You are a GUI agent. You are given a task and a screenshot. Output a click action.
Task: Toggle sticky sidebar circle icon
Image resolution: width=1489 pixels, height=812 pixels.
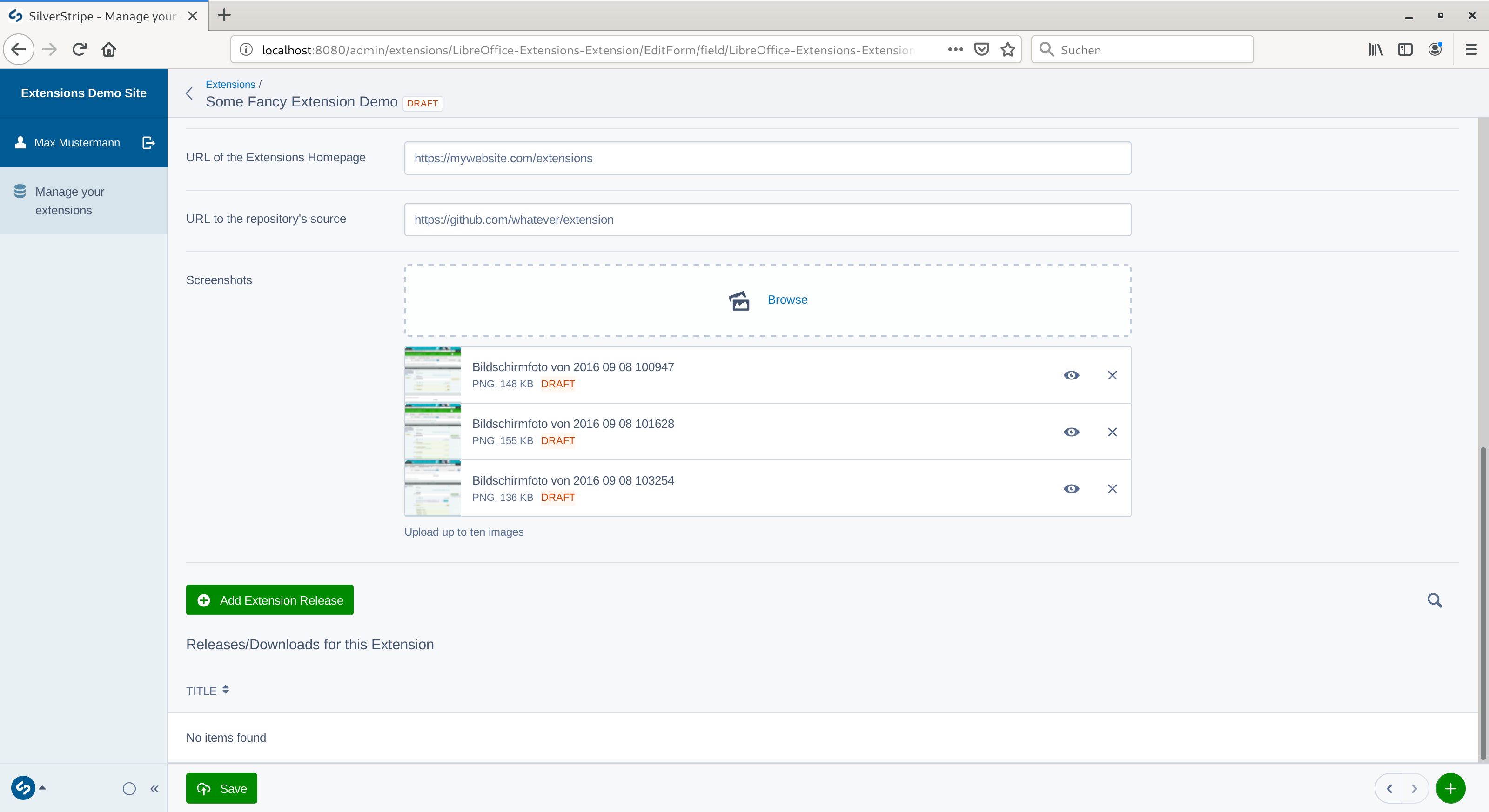(129, 789)
